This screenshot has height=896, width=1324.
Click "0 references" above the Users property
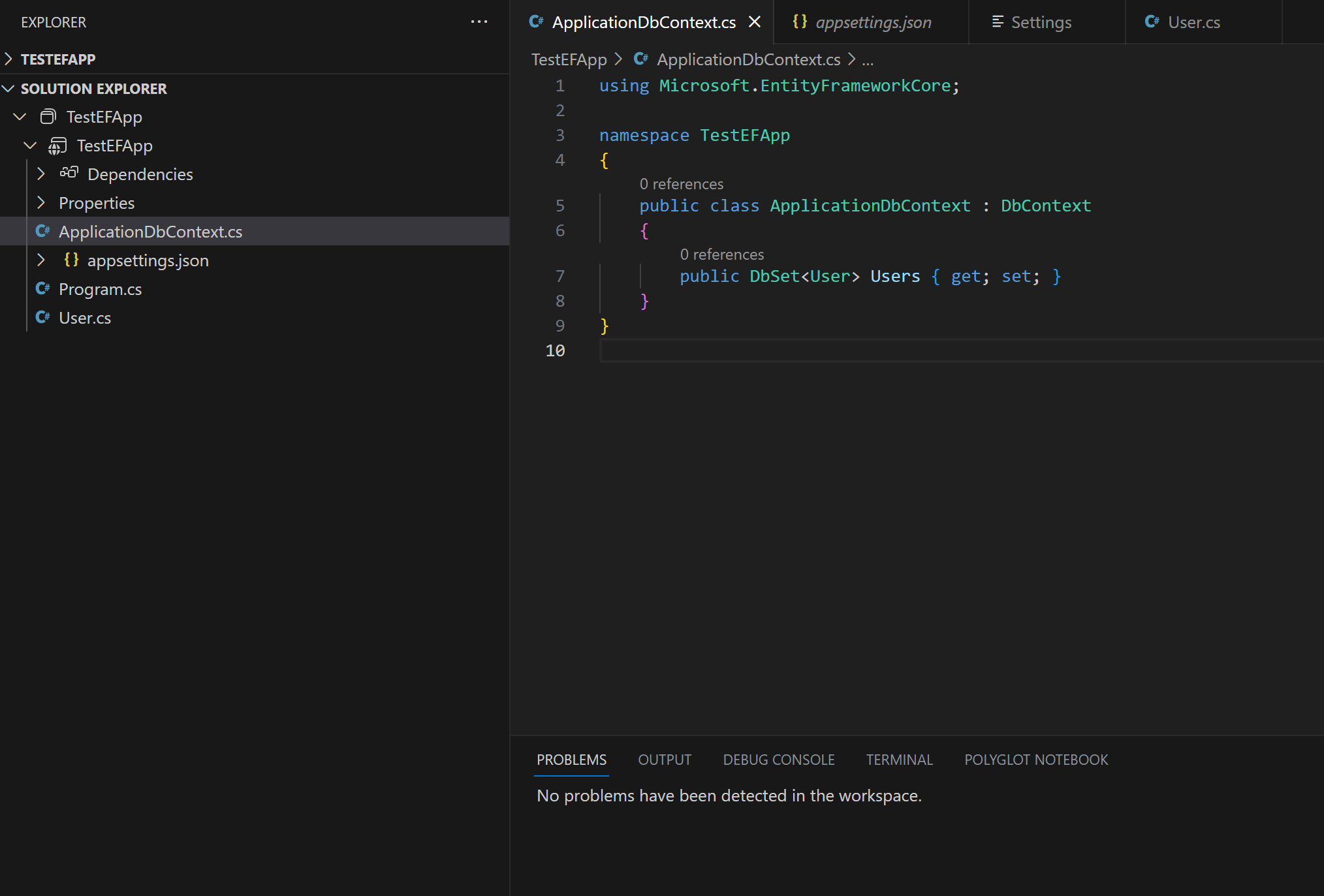(722, 254)
